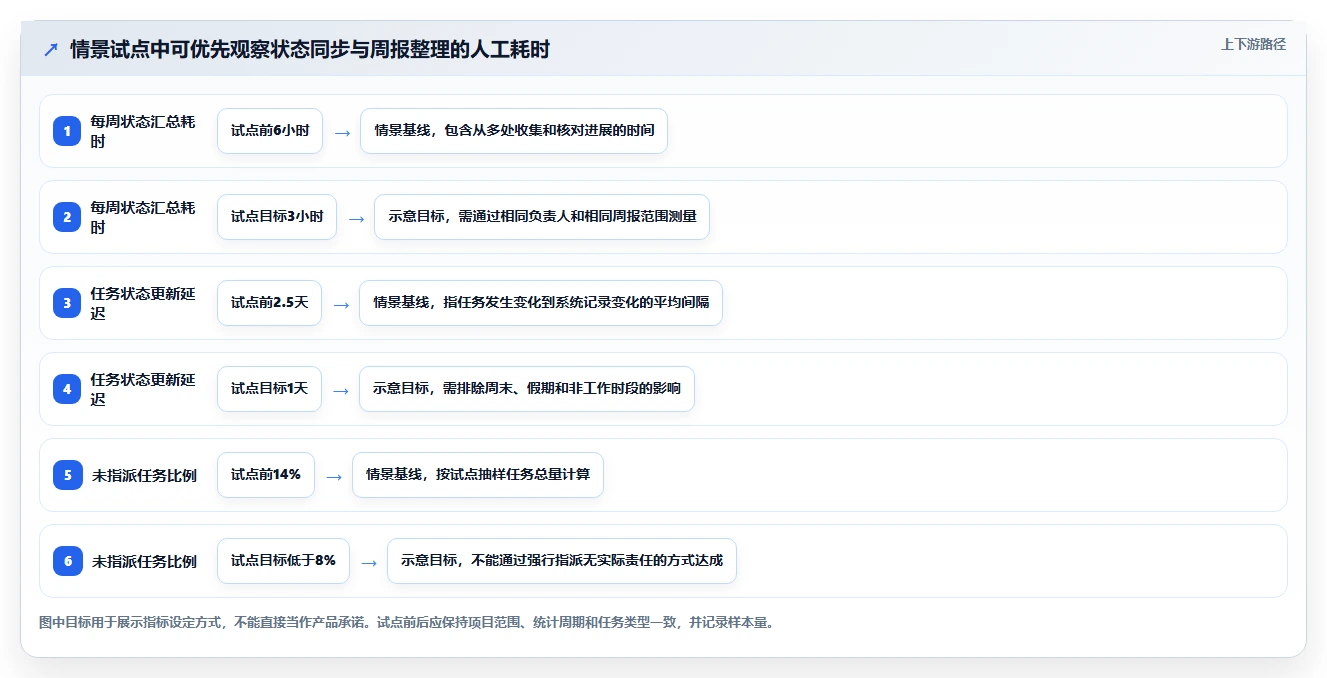The height and width of the screenshot is (678, 1327).
Task: Click the description 按试点抽样任务总量计算
Action: coord(478,475)
